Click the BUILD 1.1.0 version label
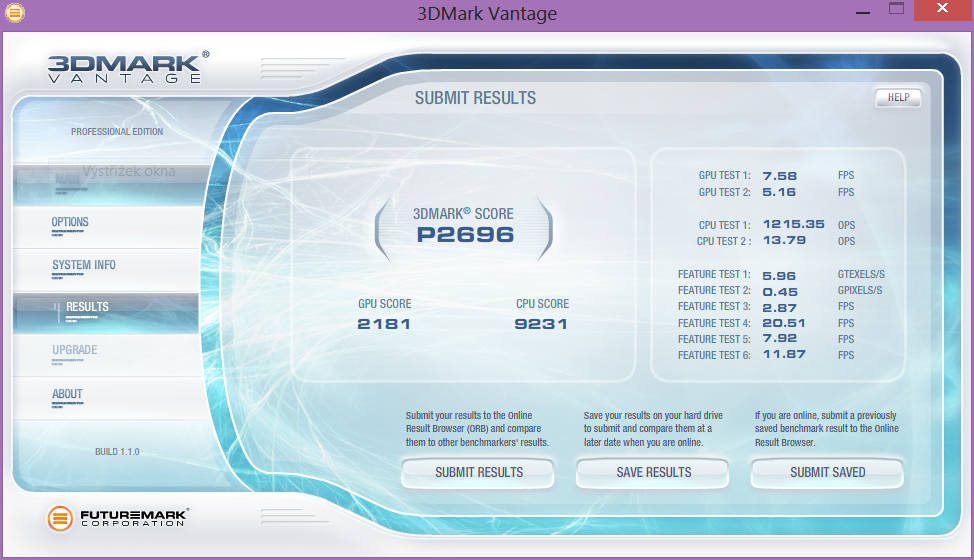The height and width of the screenshot is (560, 974). point(117,452)
